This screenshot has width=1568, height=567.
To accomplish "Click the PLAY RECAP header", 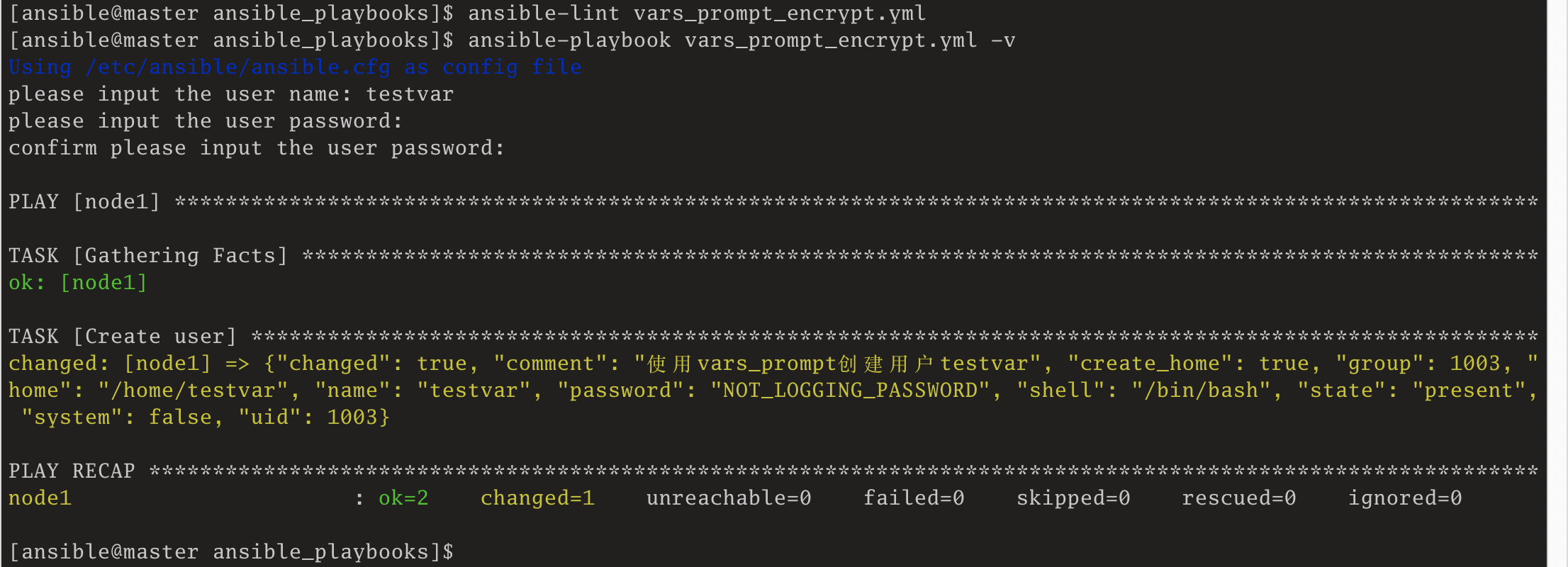I will pyautogui.click(x=72, y=471).
